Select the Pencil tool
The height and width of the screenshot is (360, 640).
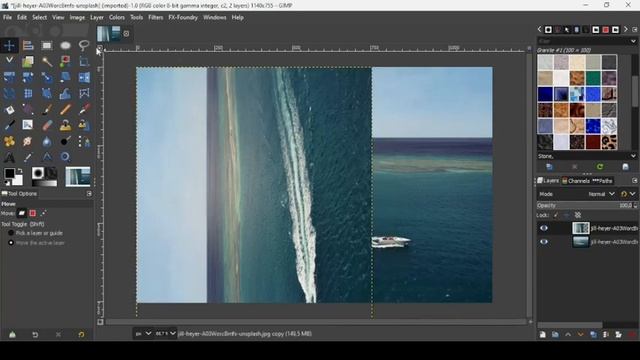click(65, 109)
